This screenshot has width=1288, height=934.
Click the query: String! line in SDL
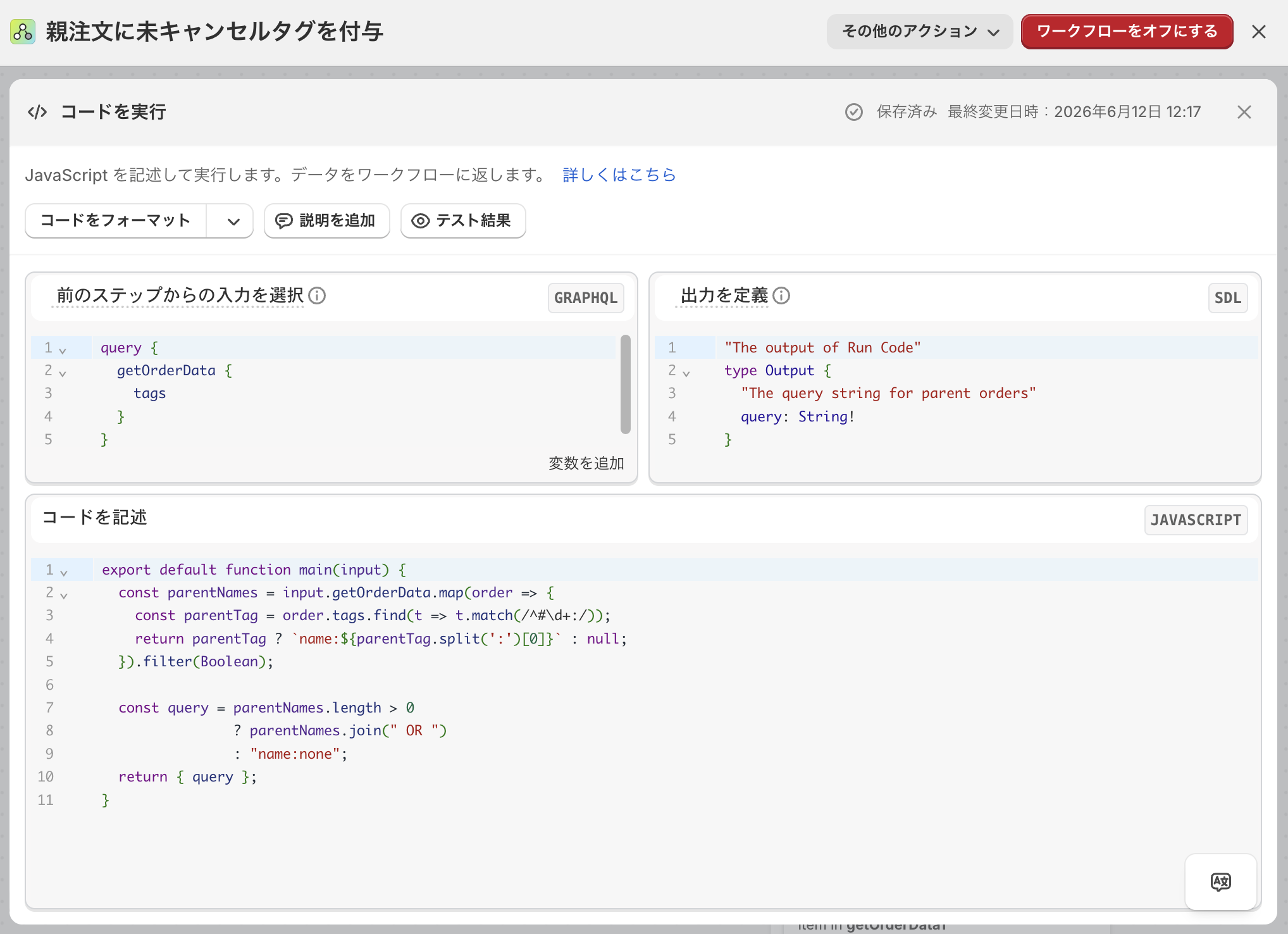coord(798,416)
